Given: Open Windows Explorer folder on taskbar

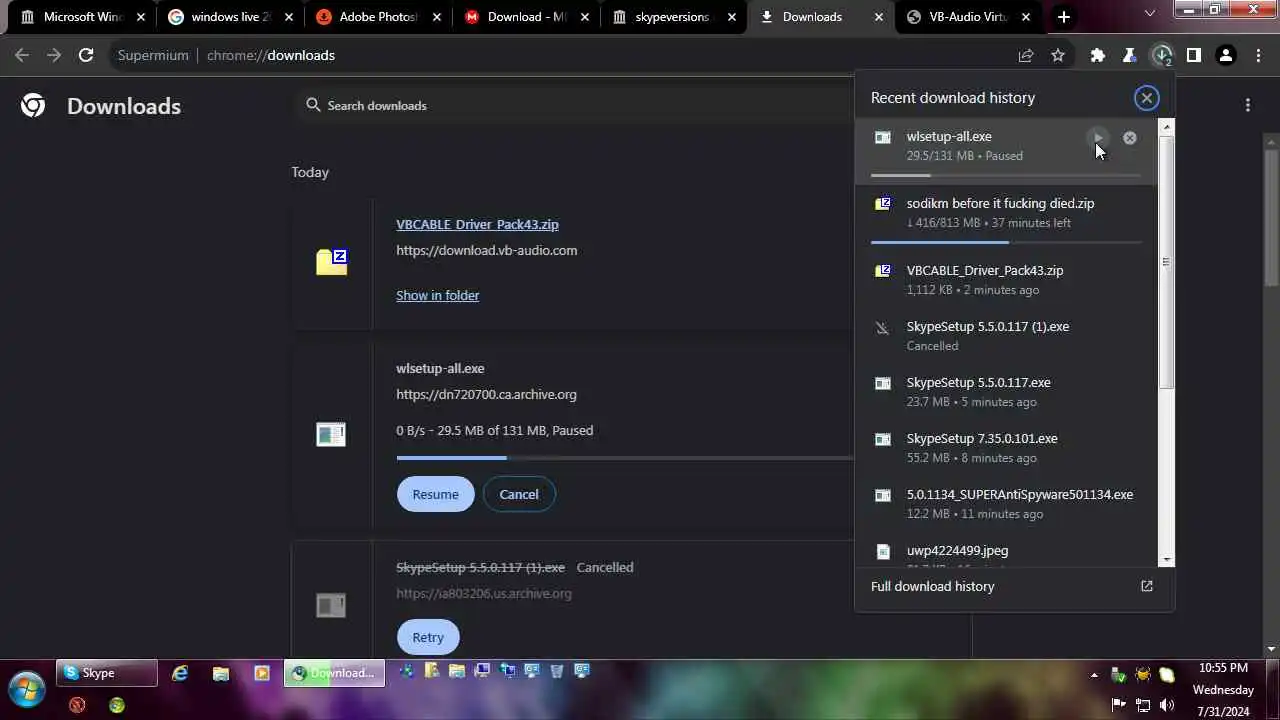Looking at the screenshot, I should tap(221, 673).
